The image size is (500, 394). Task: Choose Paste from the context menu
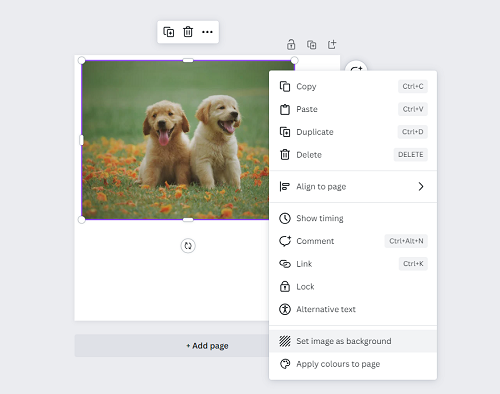coord(353,109)
